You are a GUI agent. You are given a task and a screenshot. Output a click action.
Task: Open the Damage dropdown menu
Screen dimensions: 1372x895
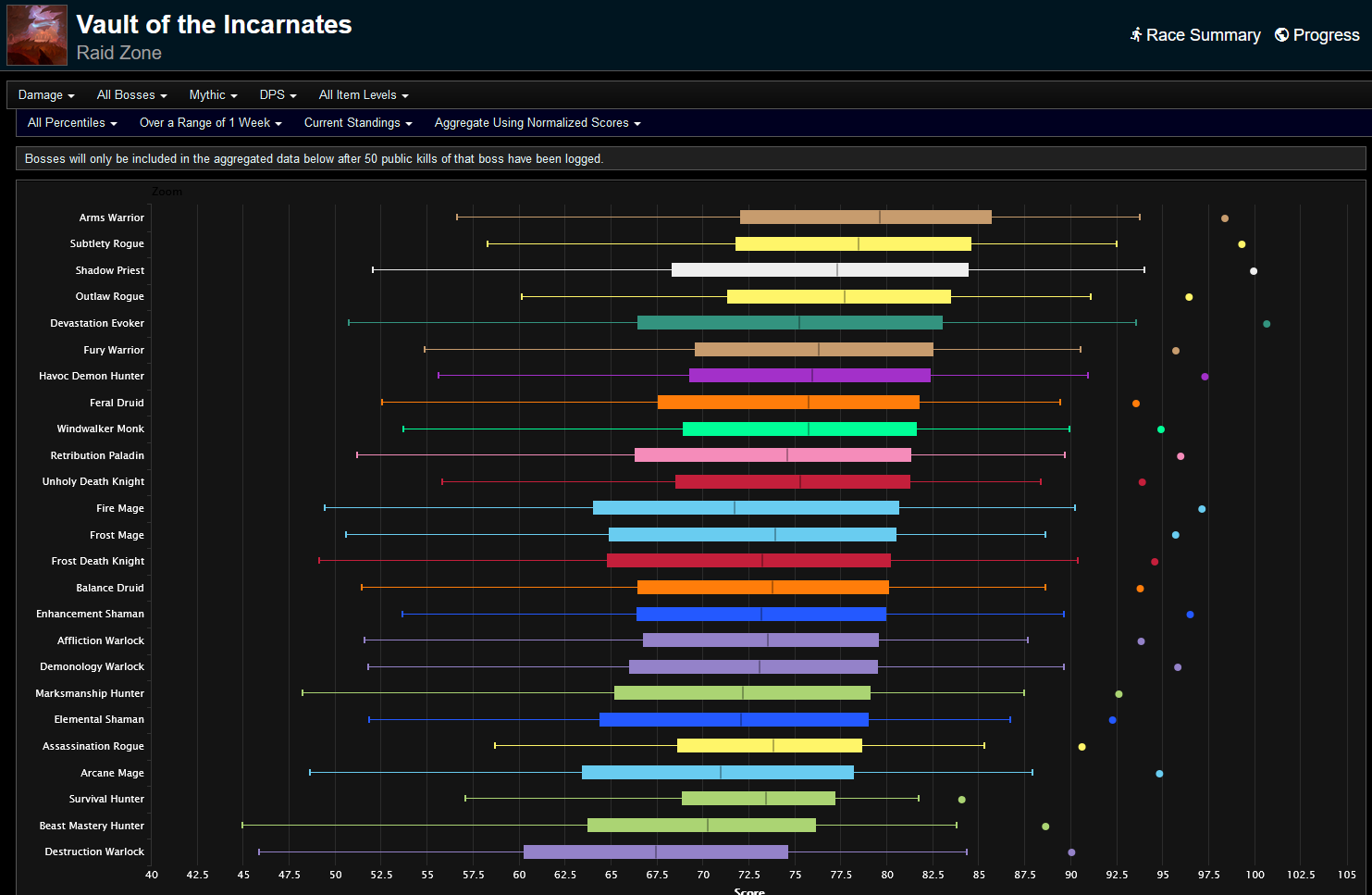(x=46, y=95)
